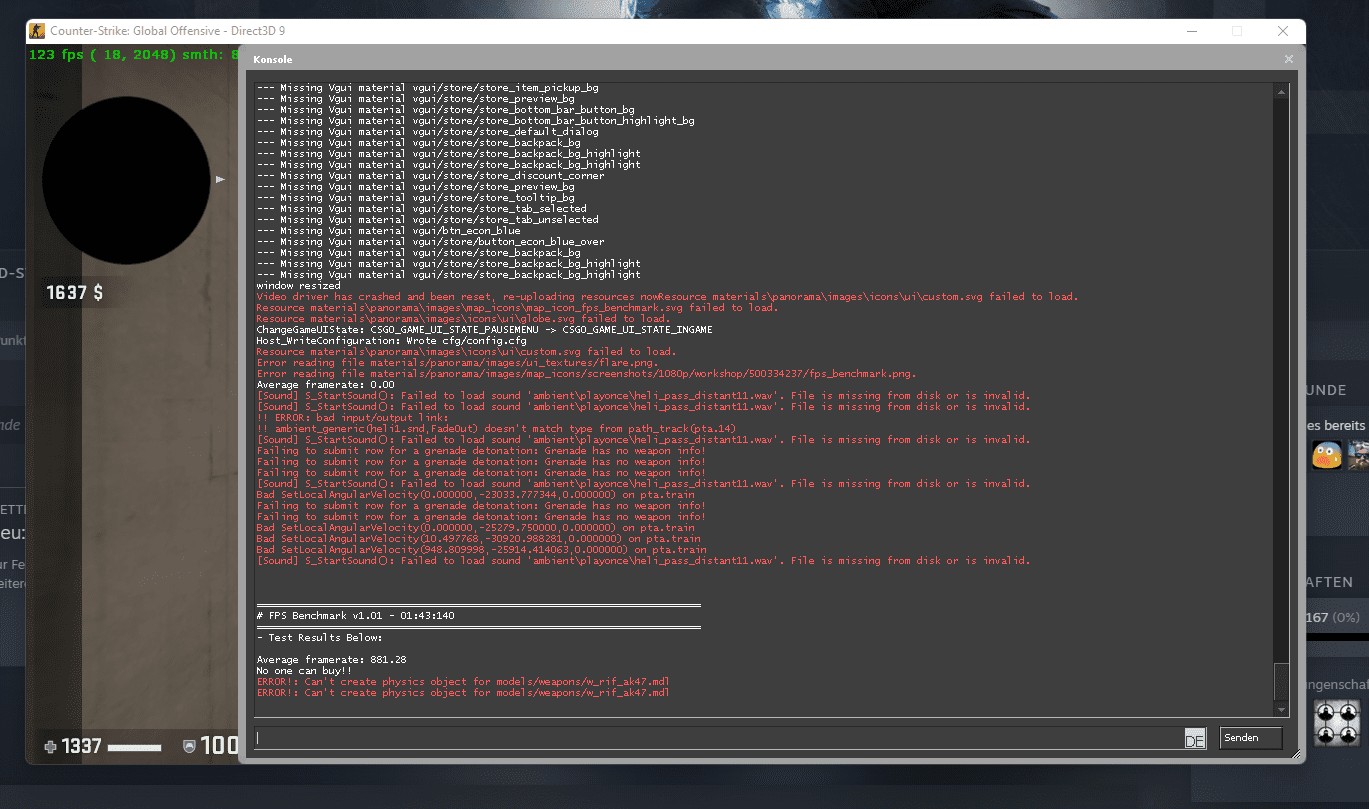
Task: Click 'Average framerate: 881.28' line
Action: (331, 659)
